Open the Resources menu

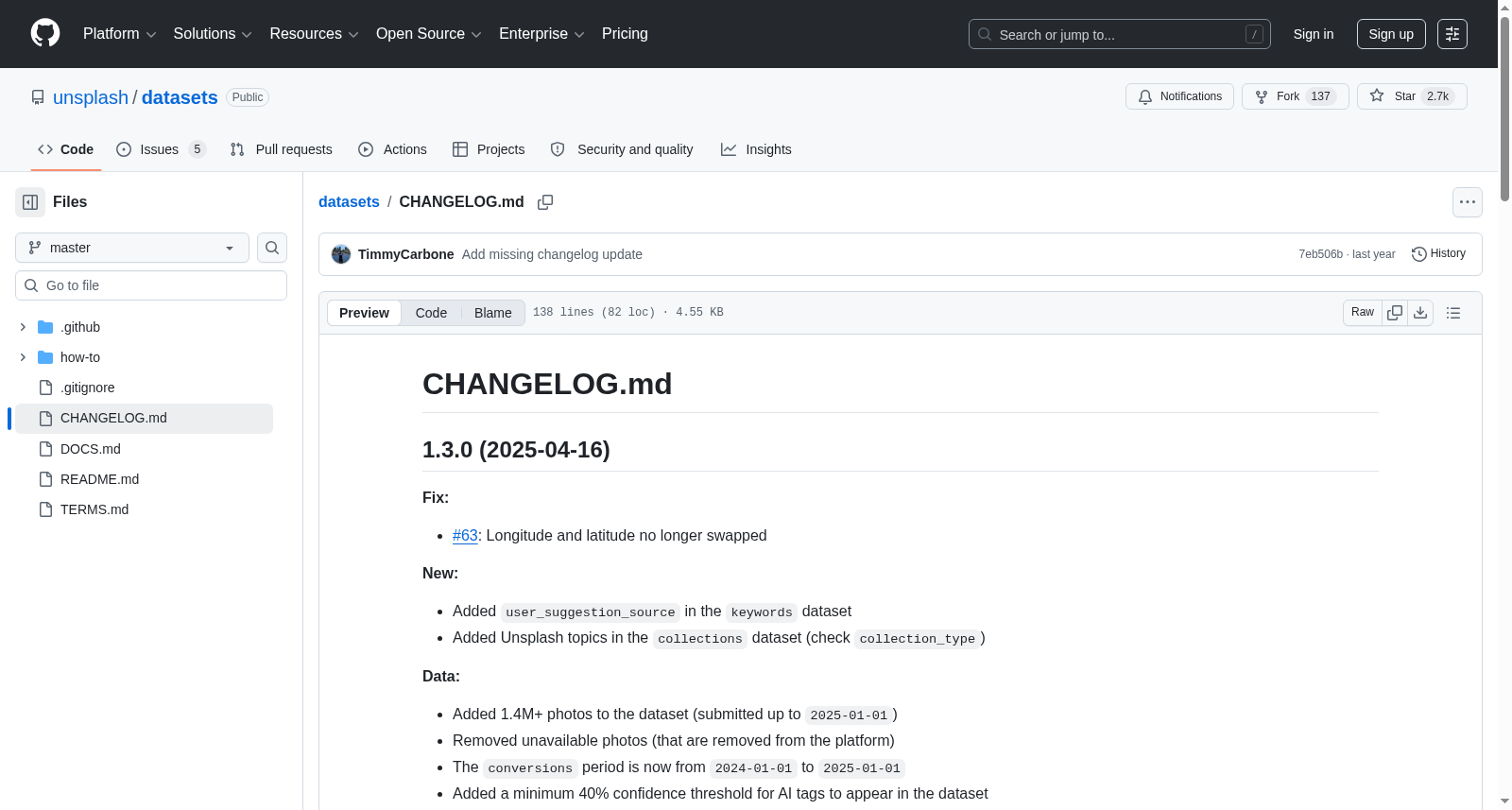[314, 34]
